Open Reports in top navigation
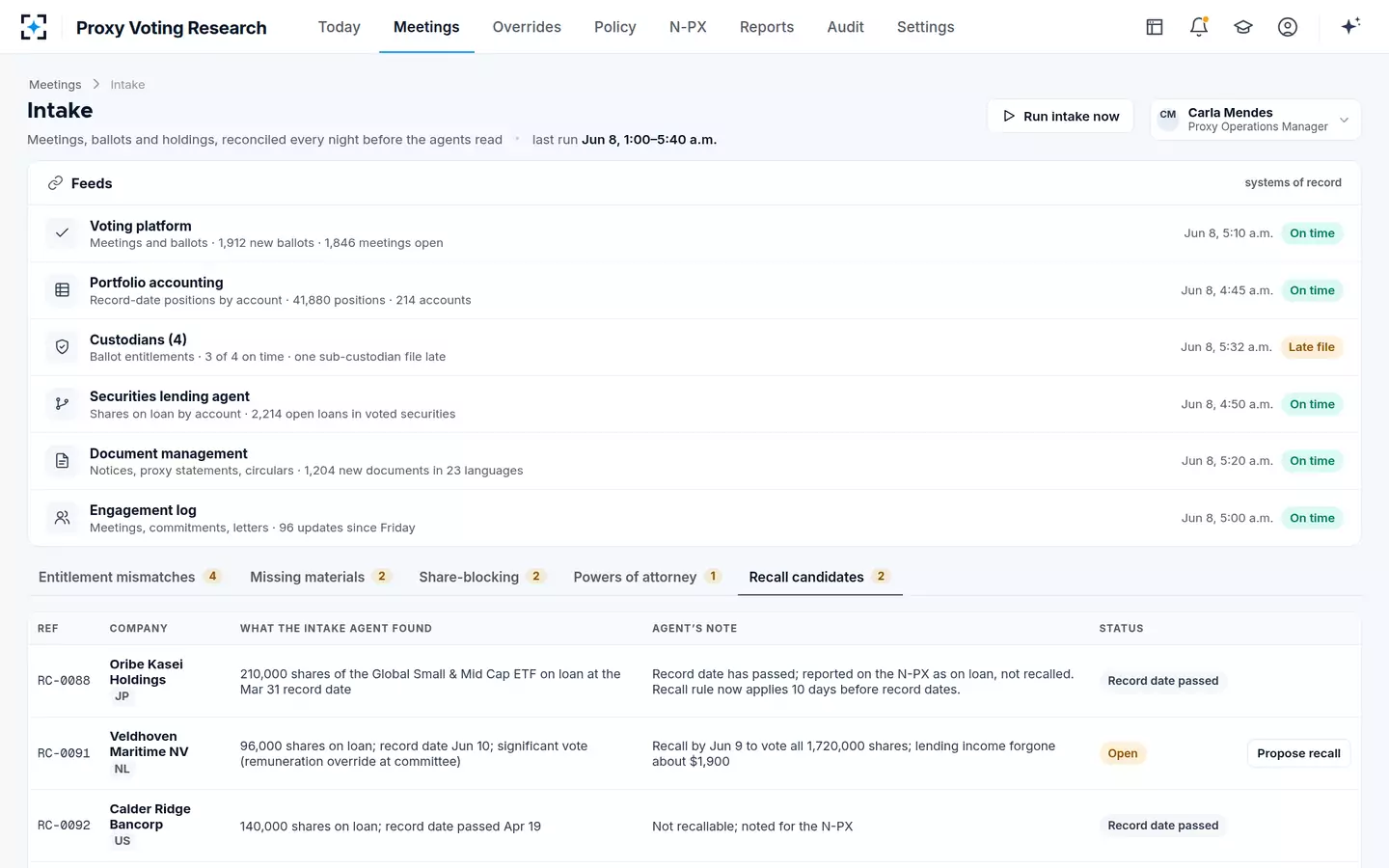Image resolution: width=1389 pixels, height=868 pixels. [767, 27]
